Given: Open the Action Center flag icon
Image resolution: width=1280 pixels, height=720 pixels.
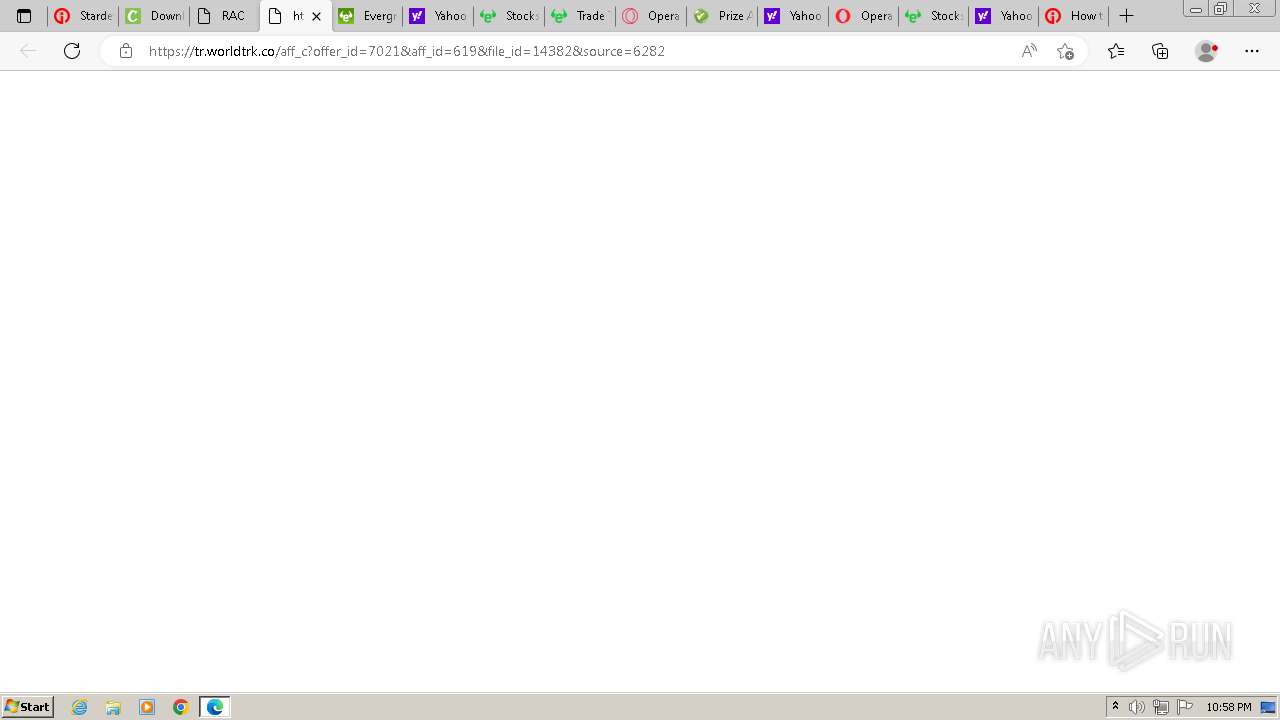Looking at the screenshot, I should point(1184,707).
